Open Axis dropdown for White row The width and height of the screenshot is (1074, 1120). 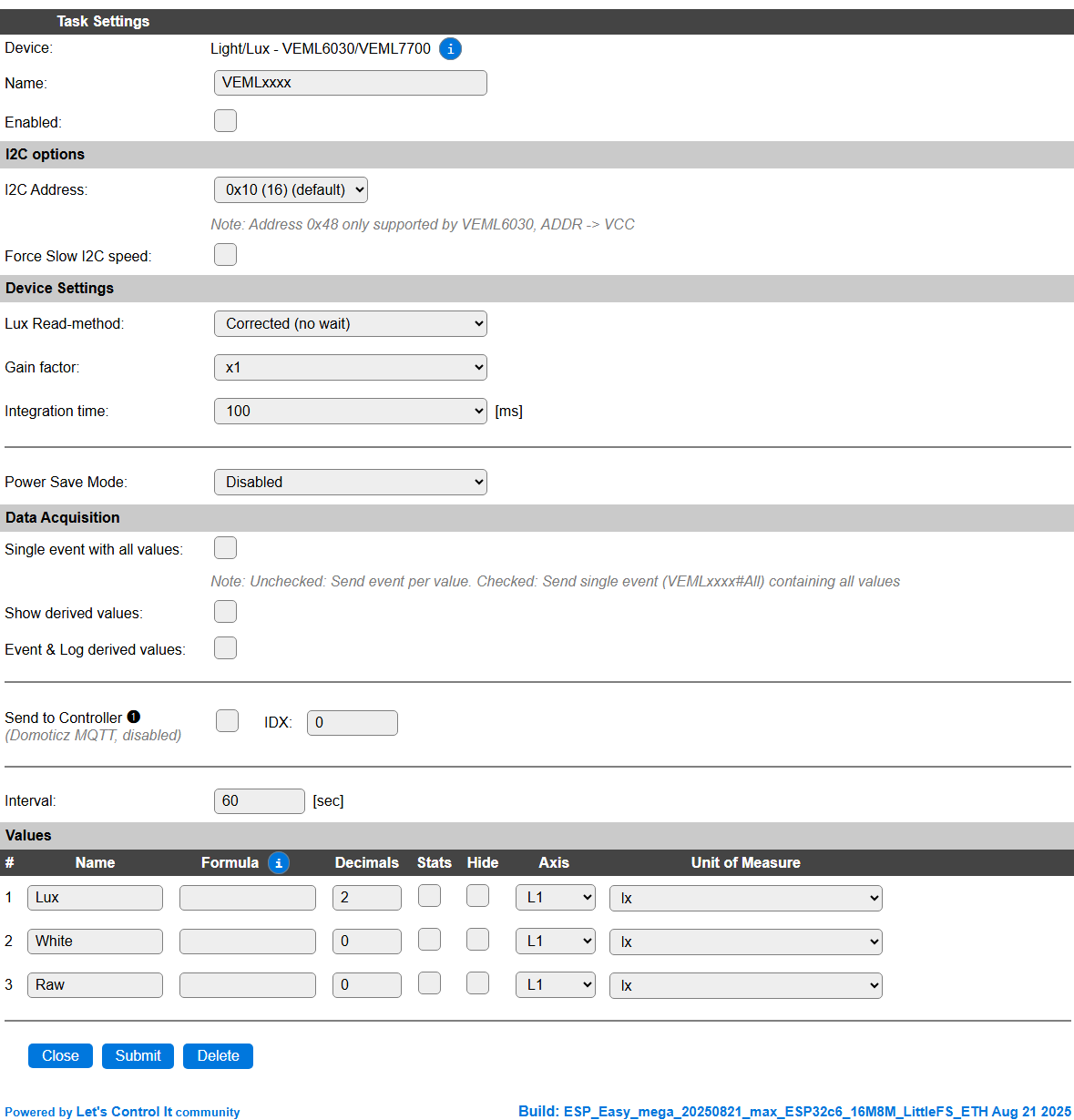point(556,942)
